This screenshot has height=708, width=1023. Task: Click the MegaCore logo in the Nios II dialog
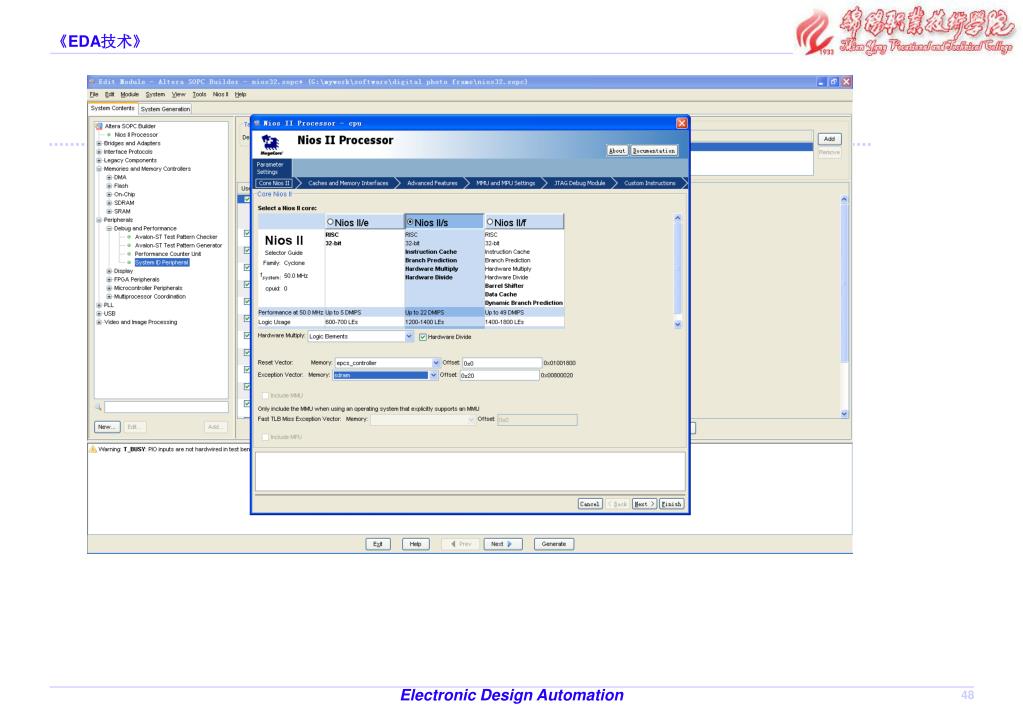click(271, 144)
